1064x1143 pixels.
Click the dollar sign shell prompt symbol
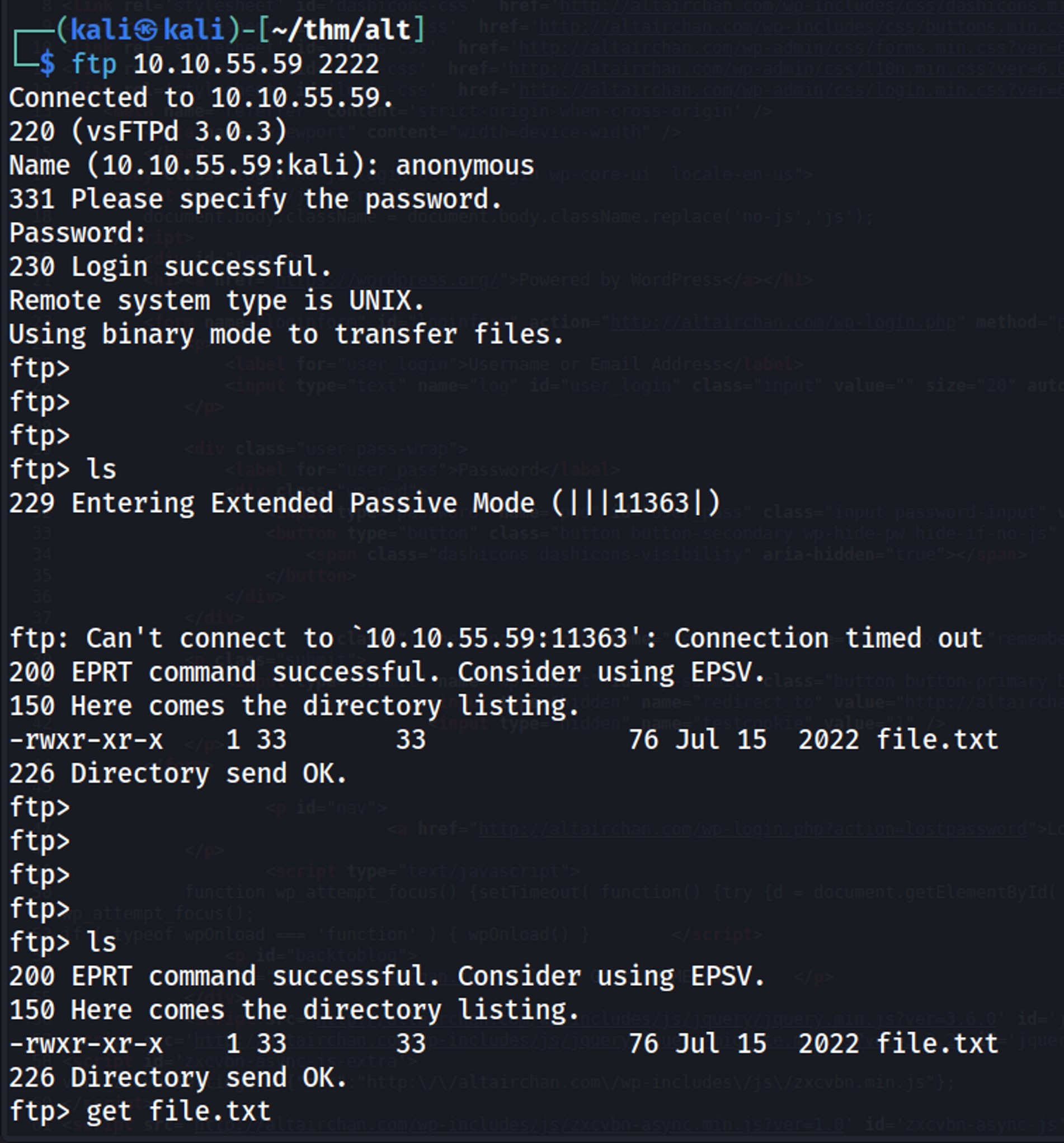pyautogui.click(x=48, y=64)
